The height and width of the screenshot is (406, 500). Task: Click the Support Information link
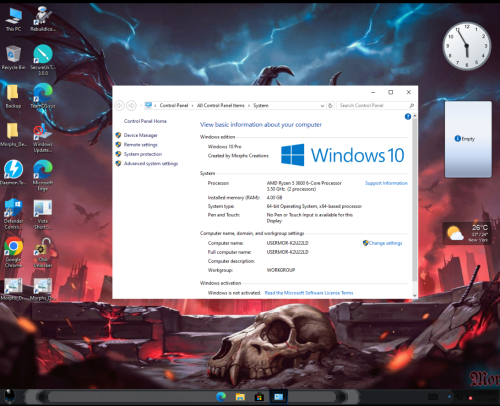click(386, 183)
